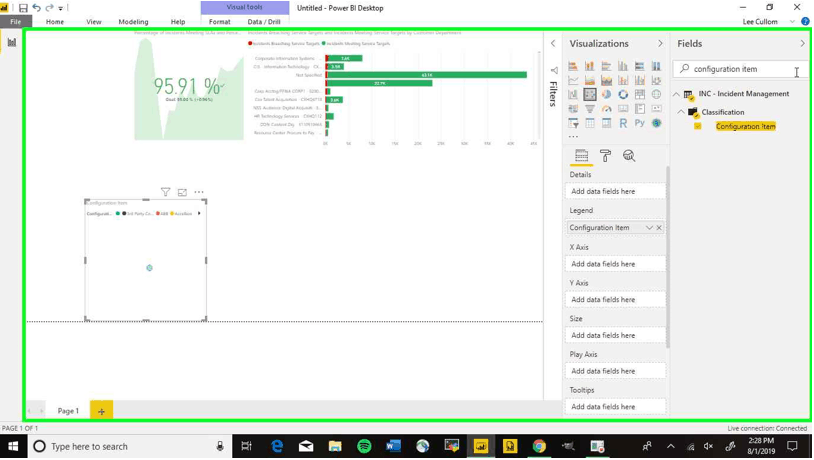Add a new report page
The height and width of the screenshot is (460, 814).
tap(101, 411)
